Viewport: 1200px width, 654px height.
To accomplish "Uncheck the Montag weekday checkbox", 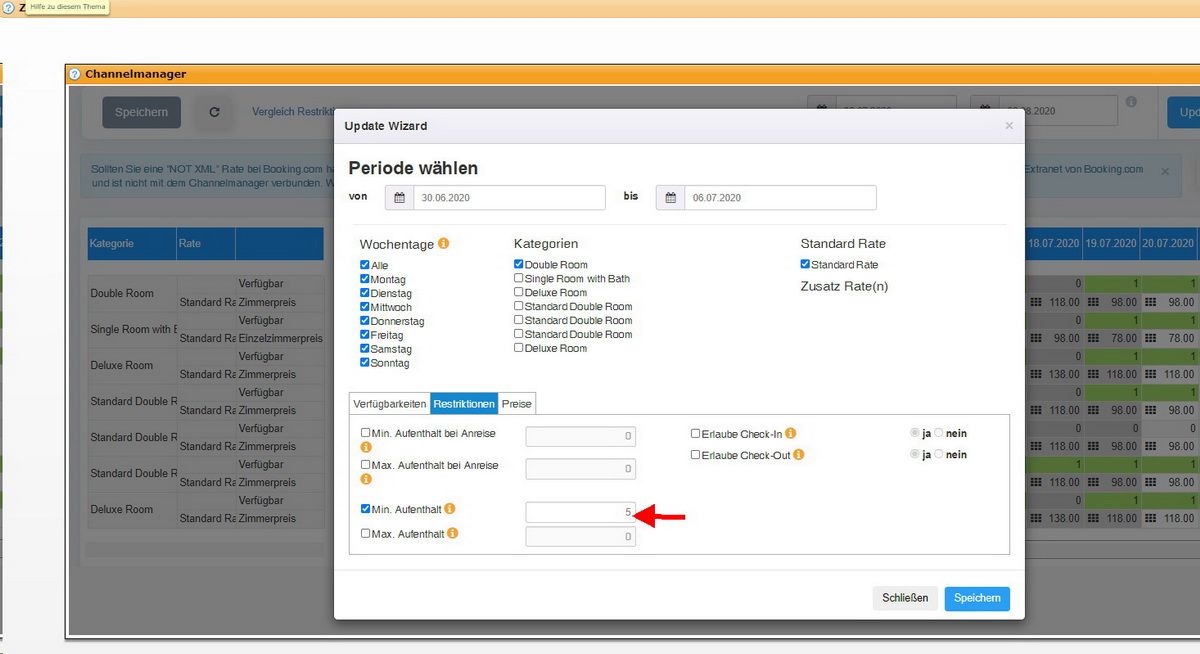I will [x=365, y=279].
